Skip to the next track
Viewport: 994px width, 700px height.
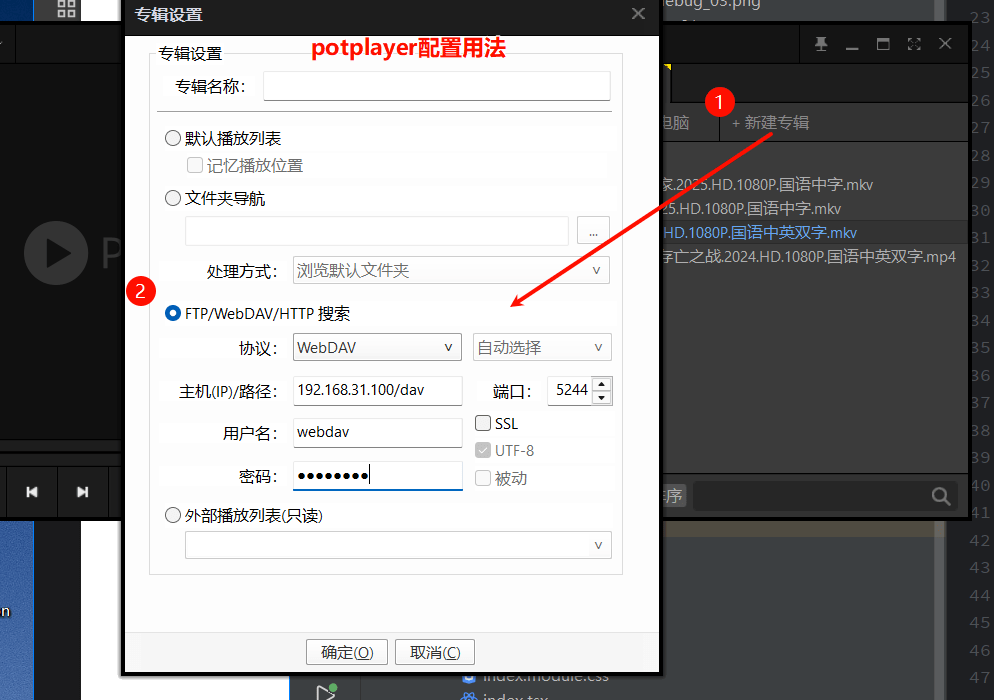82,492
